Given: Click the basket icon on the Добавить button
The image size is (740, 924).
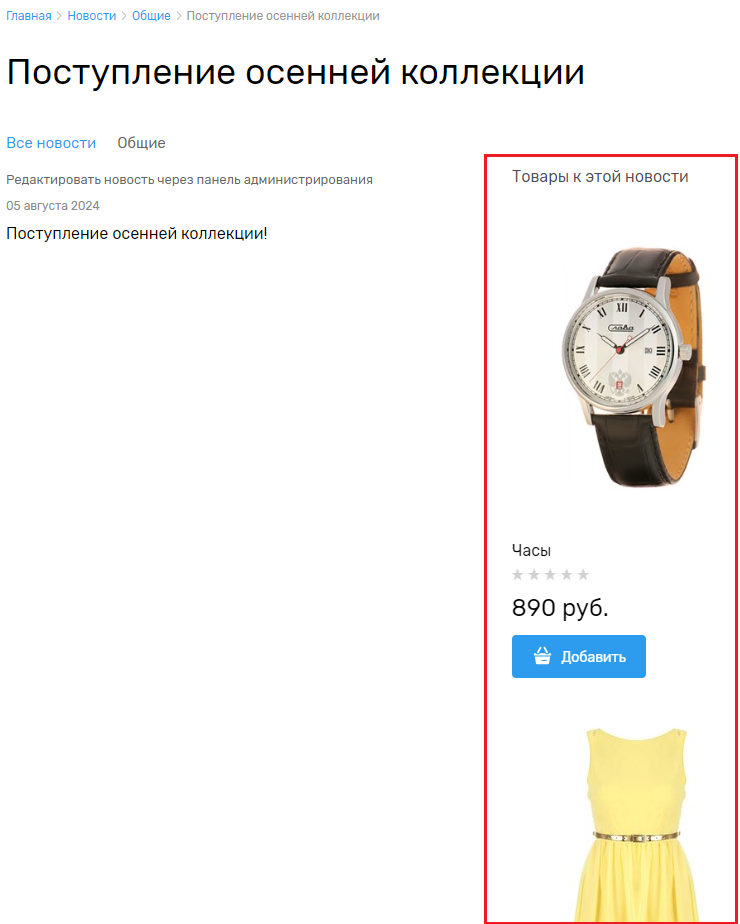Looking at the screenshot, I should click(543, 656).
